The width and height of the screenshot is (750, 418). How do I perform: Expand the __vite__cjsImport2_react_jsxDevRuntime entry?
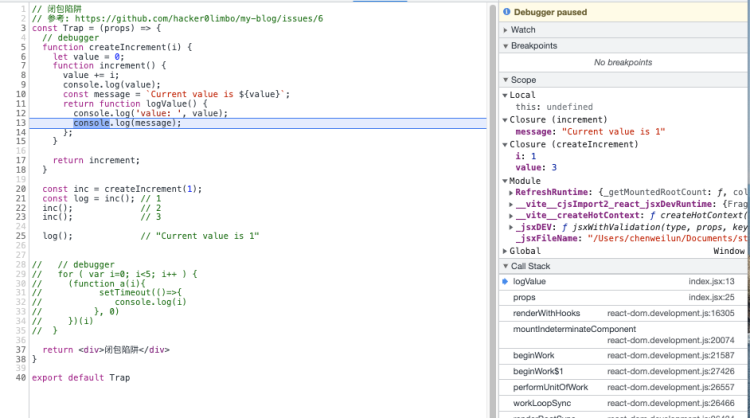pyautogui.click(x=511, y=204)
